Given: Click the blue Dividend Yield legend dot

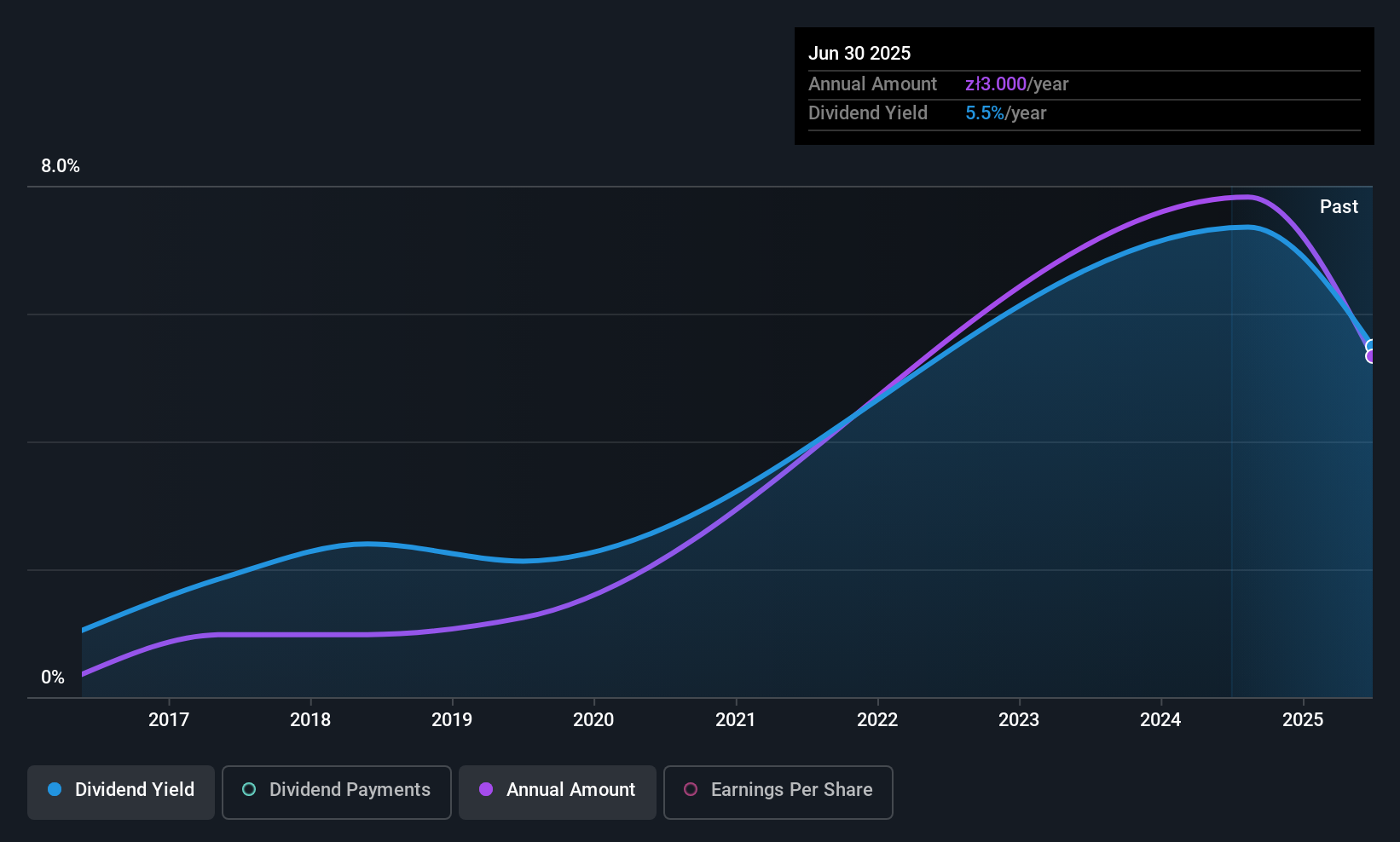Looking at the screenshot, I should point(53,790).
